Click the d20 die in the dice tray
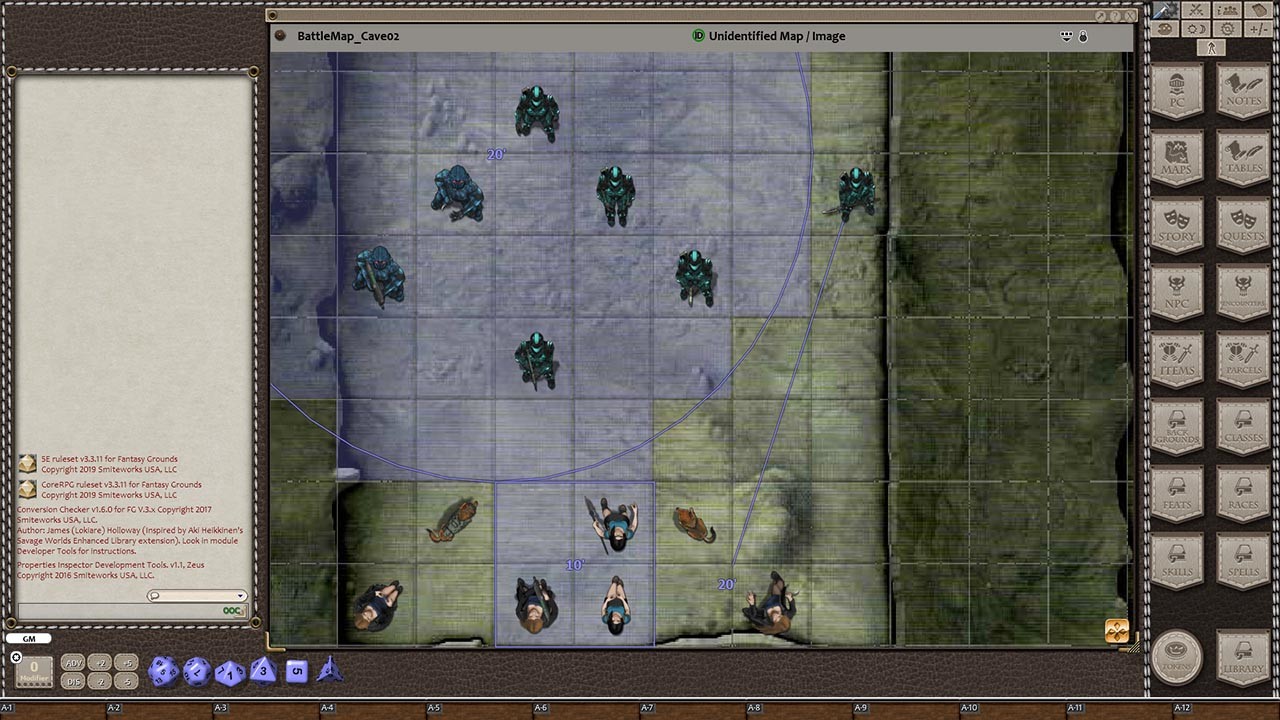 click(162, 672)
